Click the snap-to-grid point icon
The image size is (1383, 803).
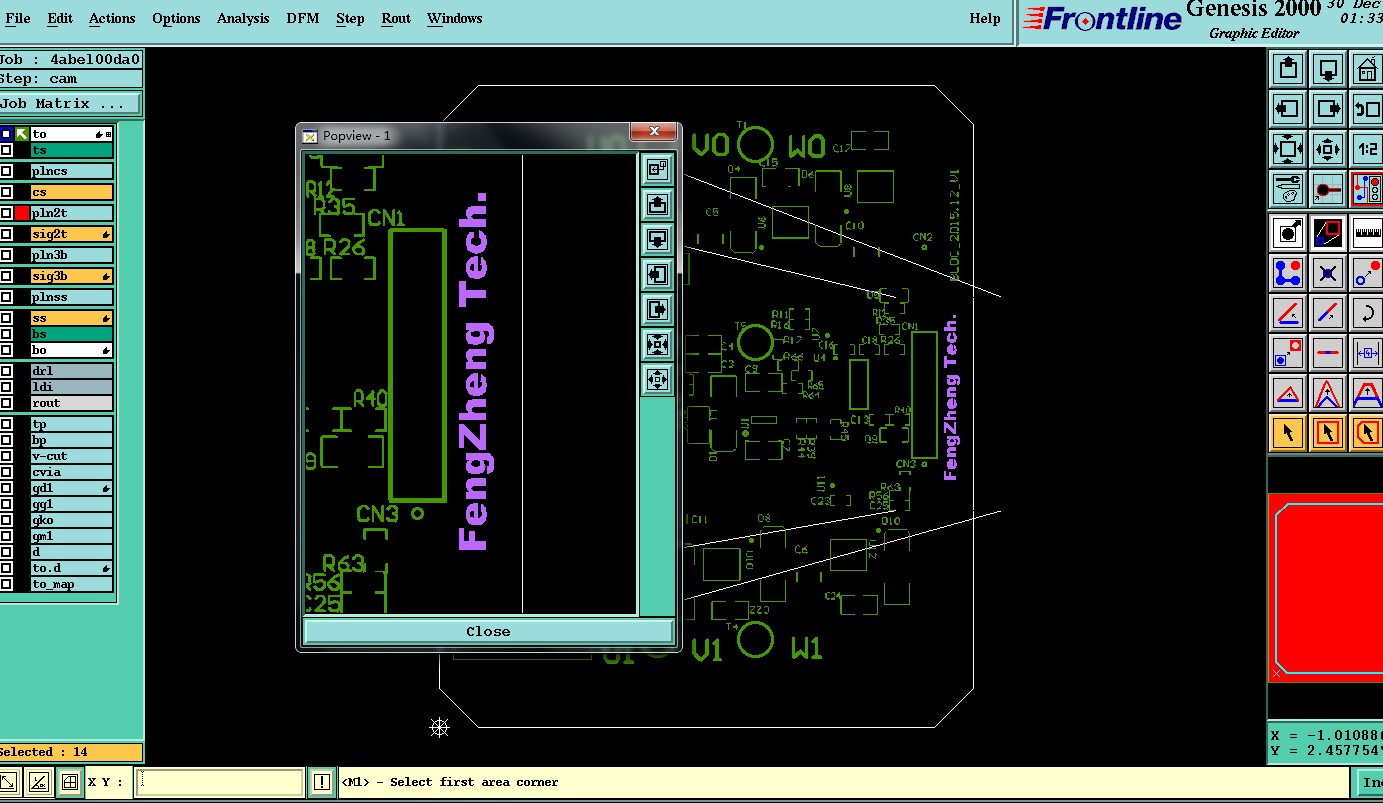click(1328, 189)
